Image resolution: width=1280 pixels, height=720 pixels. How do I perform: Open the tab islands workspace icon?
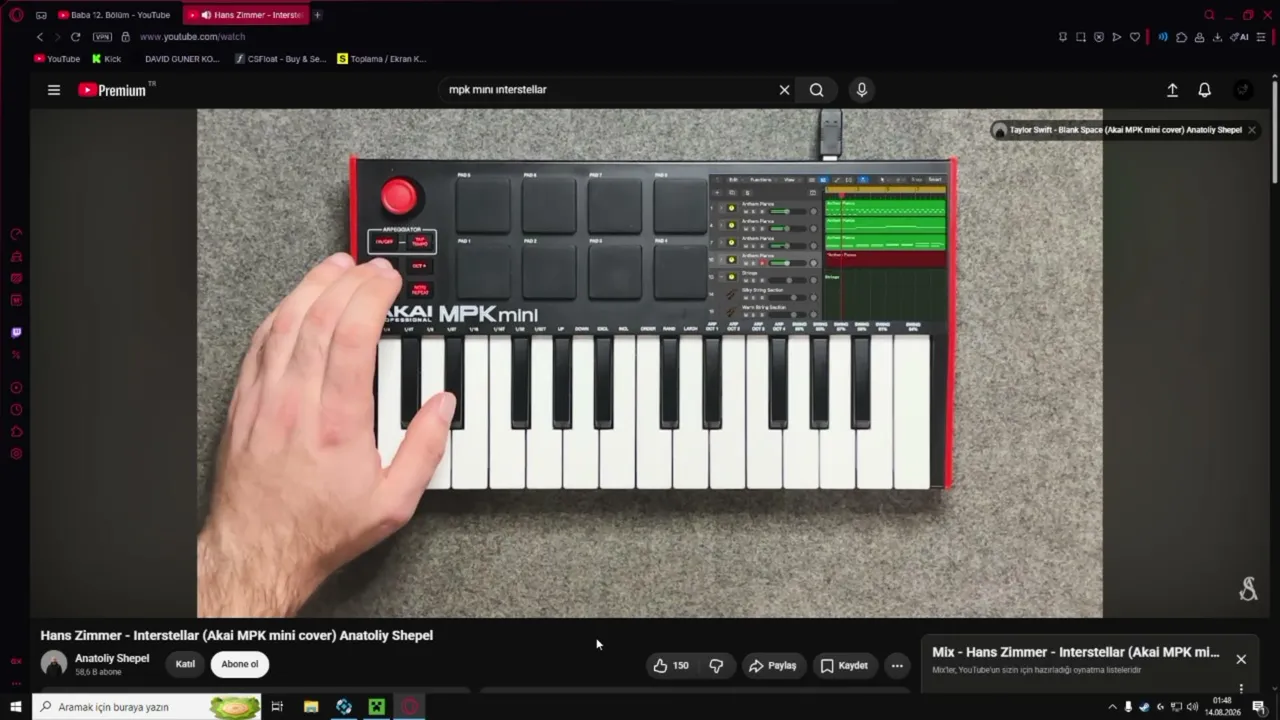point(41,15)
